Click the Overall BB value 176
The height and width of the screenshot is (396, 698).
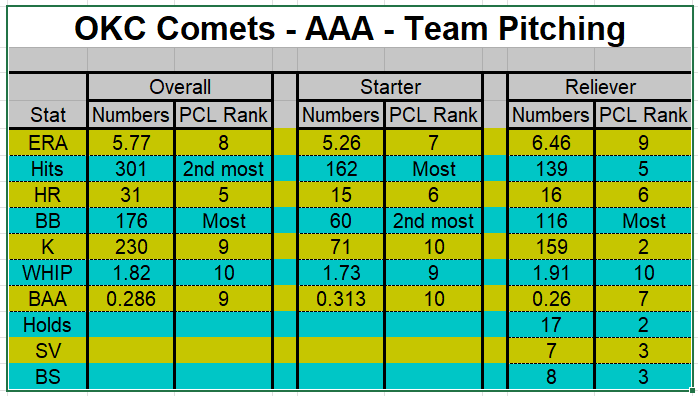[x=131, y=221]
